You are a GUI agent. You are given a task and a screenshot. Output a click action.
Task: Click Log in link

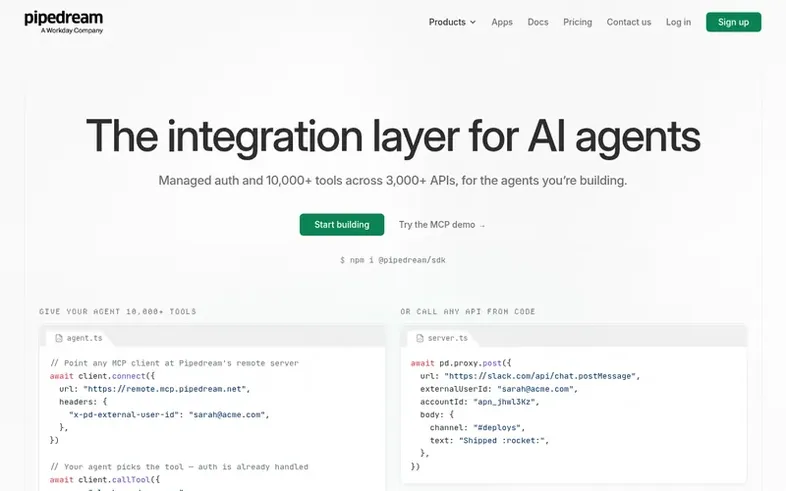pos(678,22)
